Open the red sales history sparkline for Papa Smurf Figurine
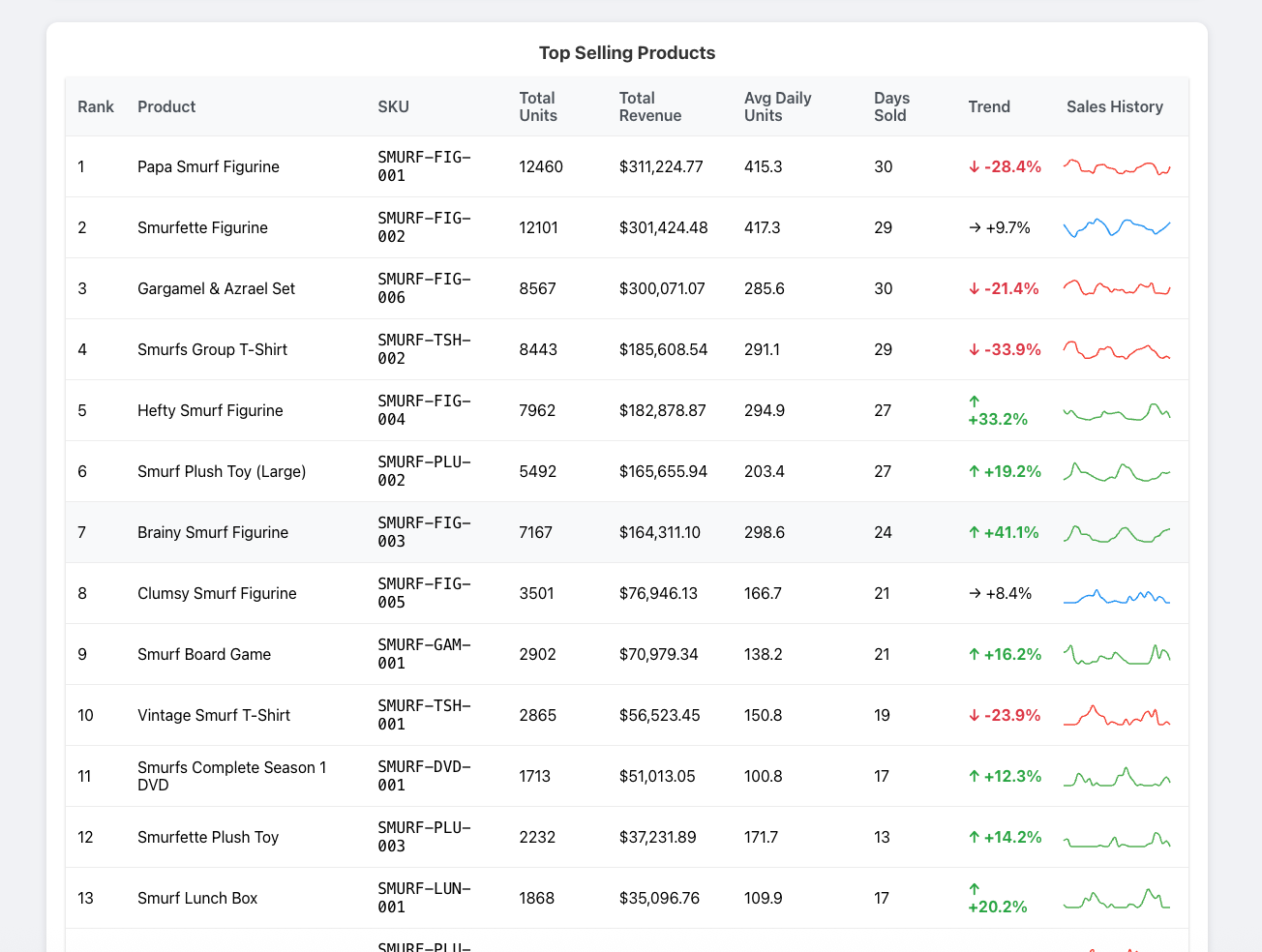 click(x=1116, y=166)
